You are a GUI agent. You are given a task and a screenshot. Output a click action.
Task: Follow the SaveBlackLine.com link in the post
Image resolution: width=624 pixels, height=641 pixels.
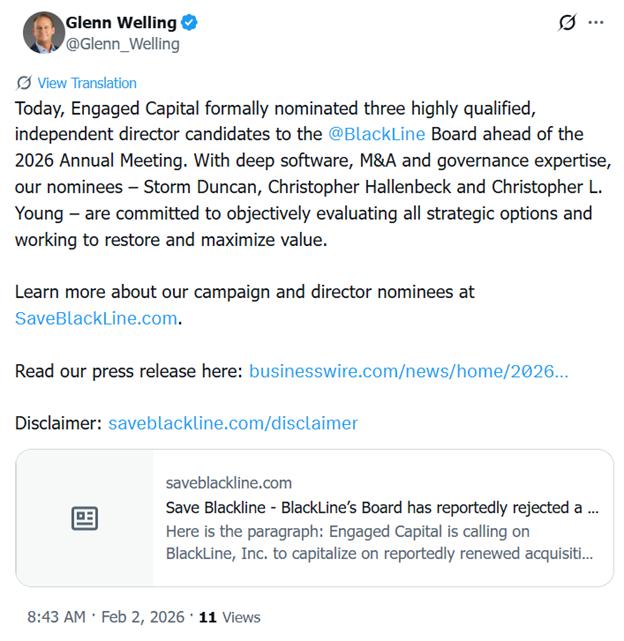[96, 318]
